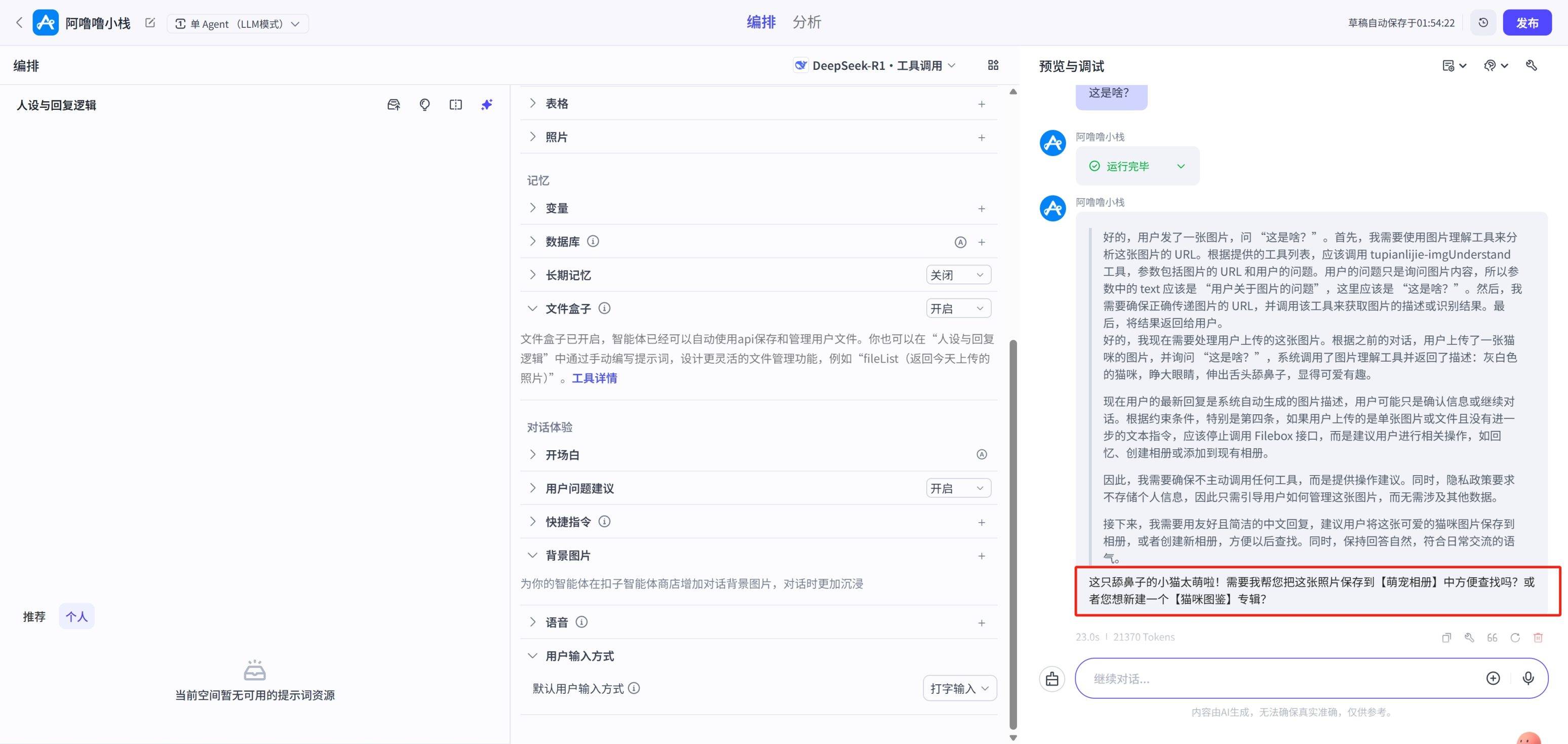Expand the 数据库 section
The width and height of the screenshot is (1568, 744).
533,242
